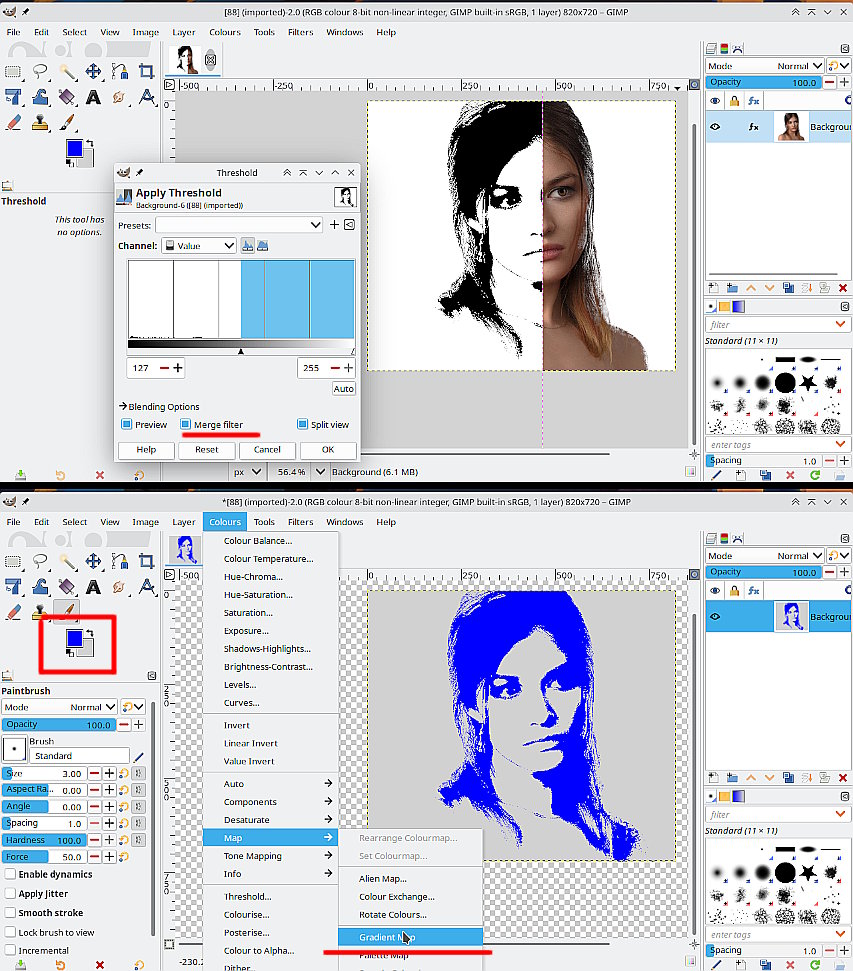The height and width of the screenshot is (971, 853).
Task: Select the Clone stamp tool in top toolbox
Action: coord(40,123)
